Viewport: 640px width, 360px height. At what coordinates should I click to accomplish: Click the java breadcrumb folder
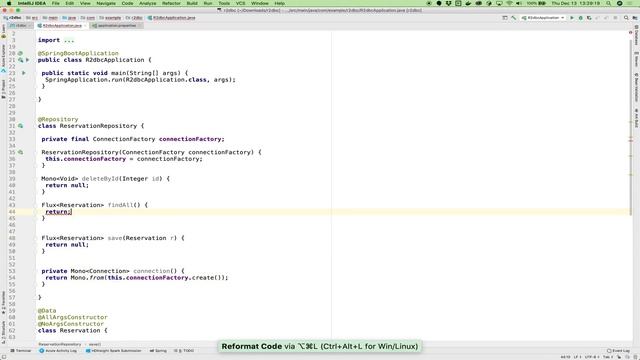69,18
